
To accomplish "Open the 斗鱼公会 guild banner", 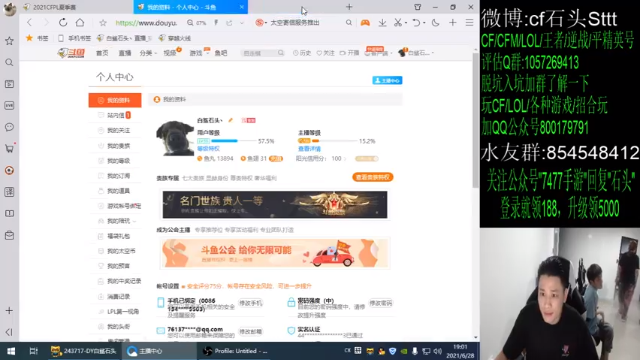I will click(275, 253).
